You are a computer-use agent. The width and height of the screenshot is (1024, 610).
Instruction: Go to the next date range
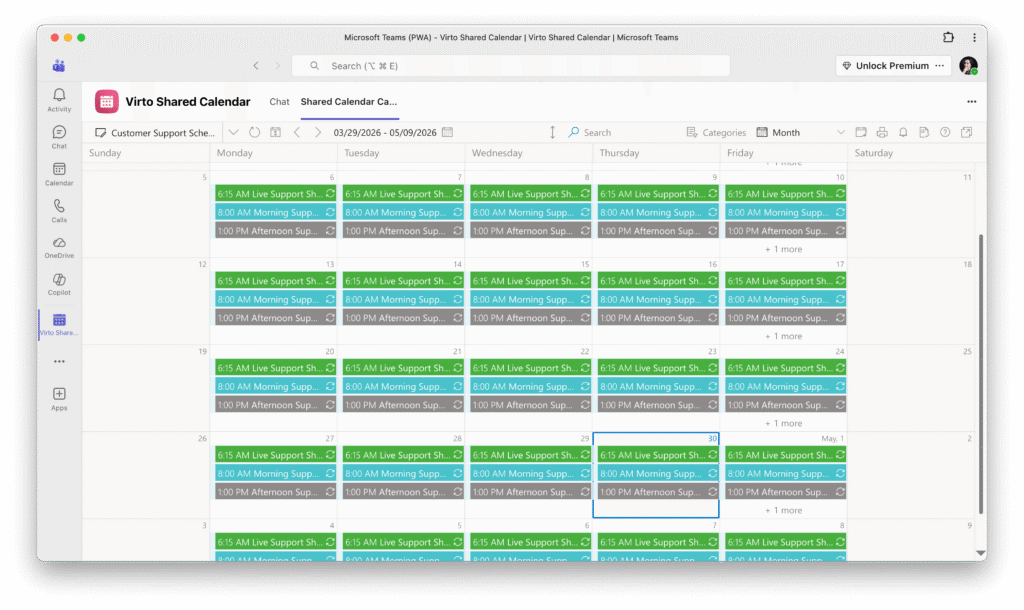coord(318,132)
